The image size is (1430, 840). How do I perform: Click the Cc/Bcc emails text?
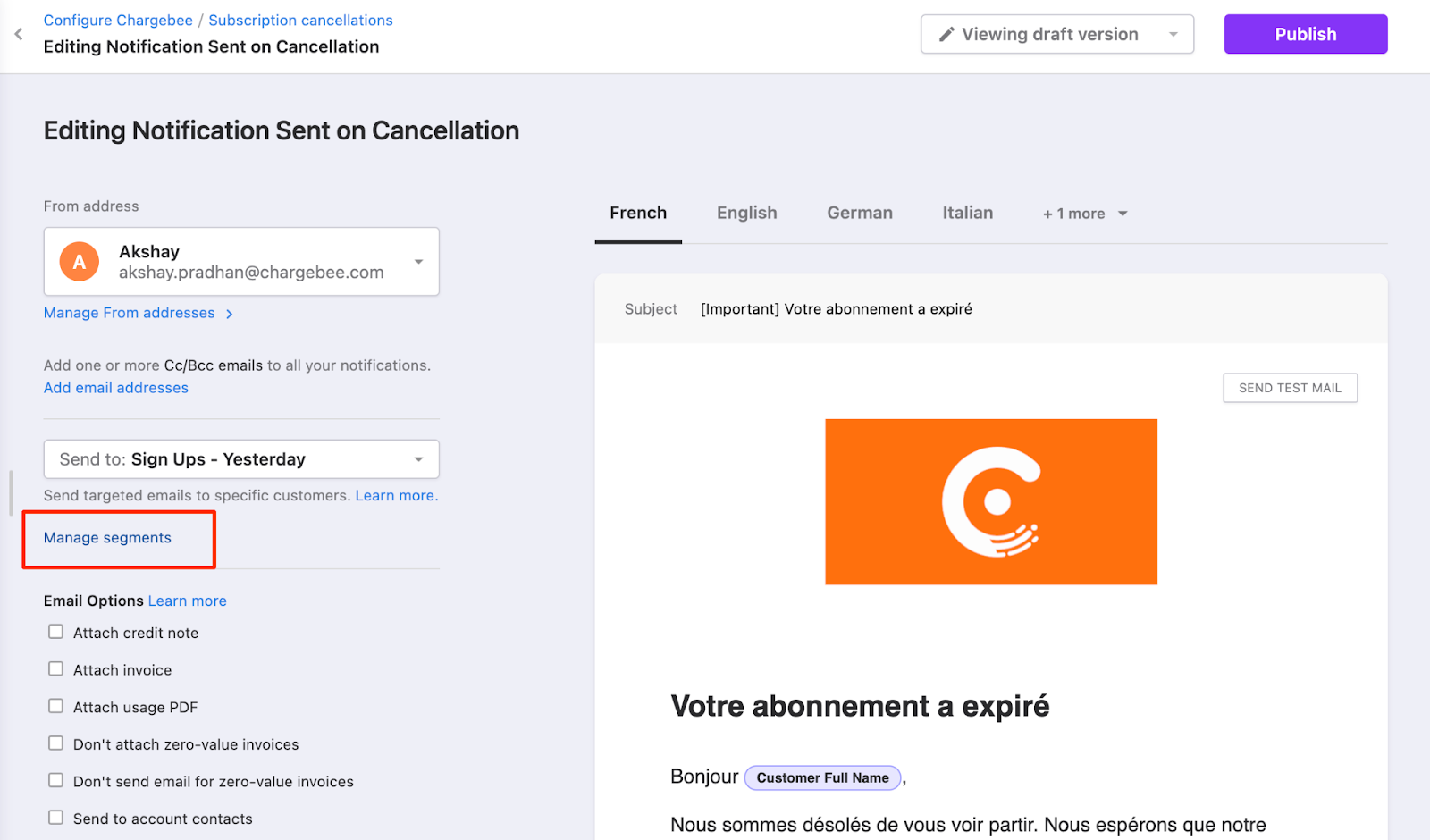(214, 365)
